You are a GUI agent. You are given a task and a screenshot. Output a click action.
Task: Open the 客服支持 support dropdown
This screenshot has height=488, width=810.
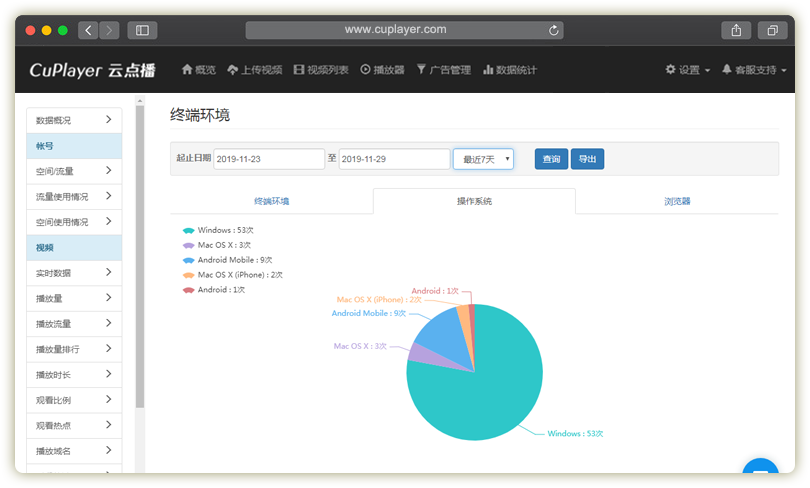pos(754,70)
